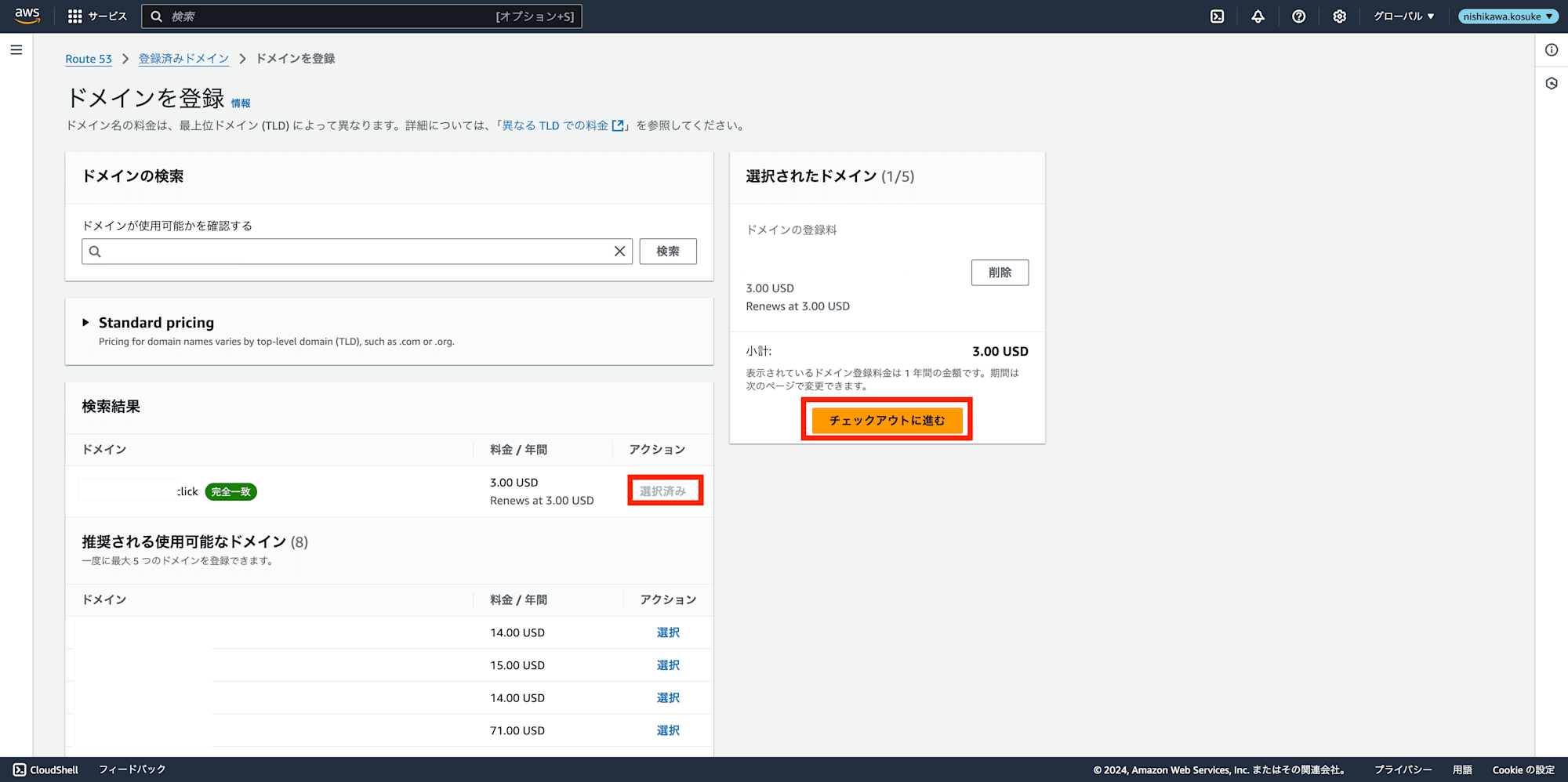Click the 小計: 3.00 USD amount

pos(1000,351)
